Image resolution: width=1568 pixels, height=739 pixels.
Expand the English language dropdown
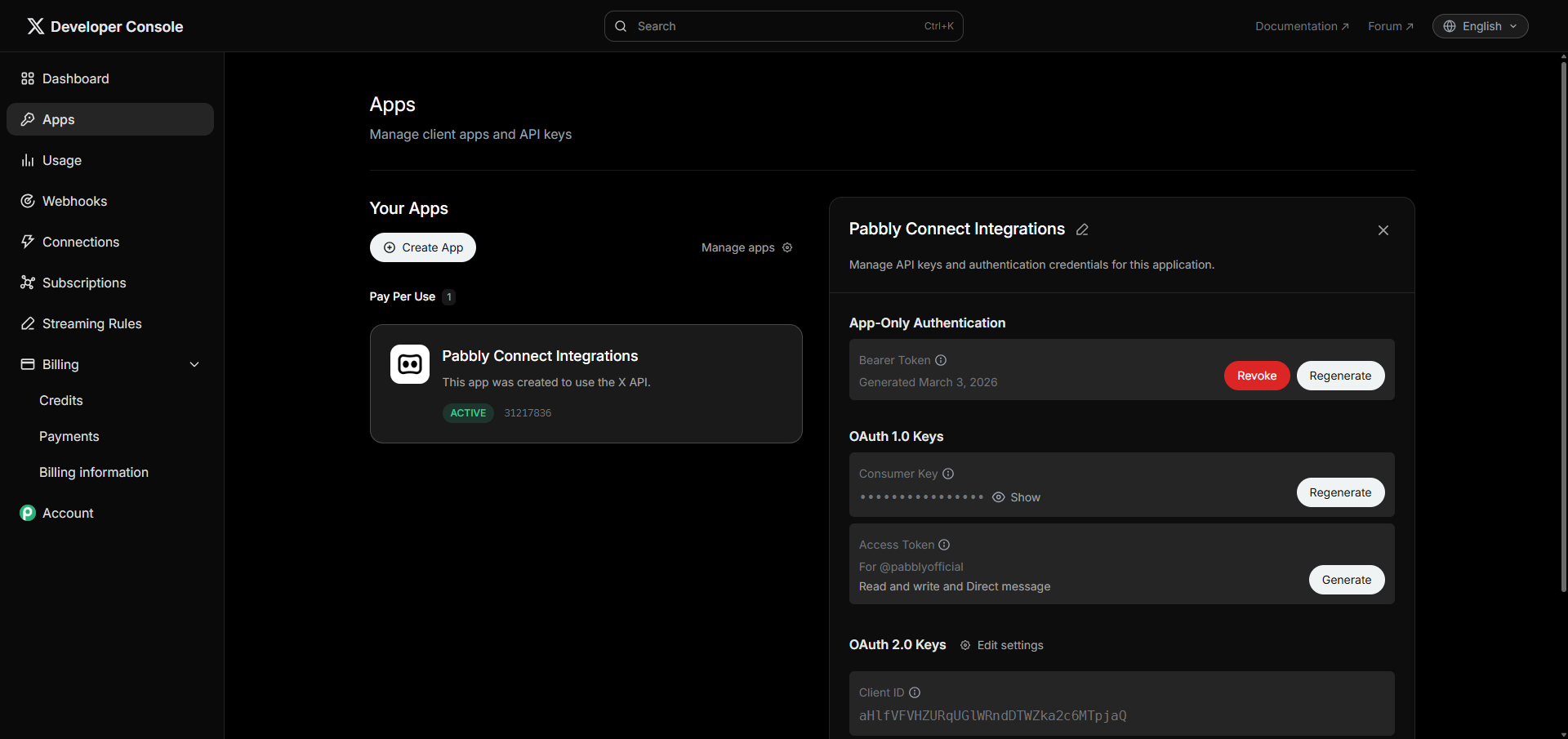pos(1480,26)
